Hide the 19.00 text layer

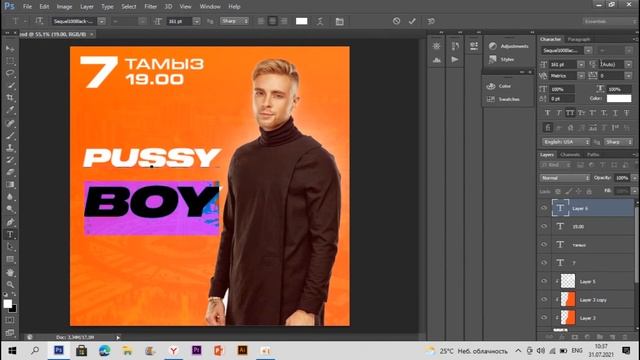coord(544,227)
